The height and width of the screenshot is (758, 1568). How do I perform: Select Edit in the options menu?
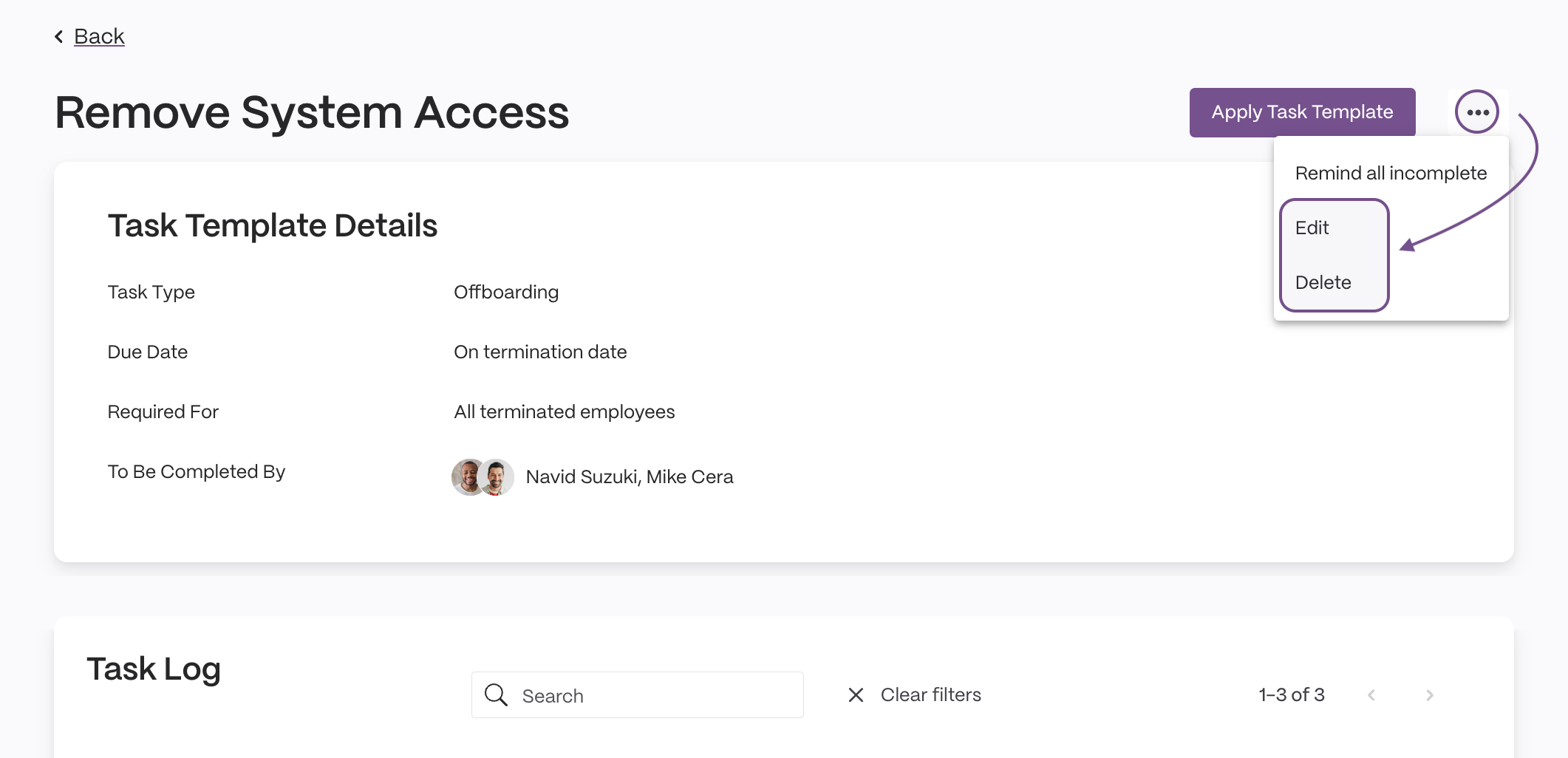pyautogui.click(x=1312, y=228)
